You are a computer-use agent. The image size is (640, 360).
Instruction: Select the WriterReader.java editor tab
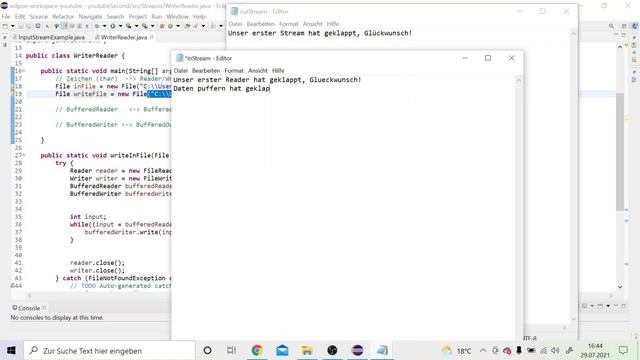(124, 37)
